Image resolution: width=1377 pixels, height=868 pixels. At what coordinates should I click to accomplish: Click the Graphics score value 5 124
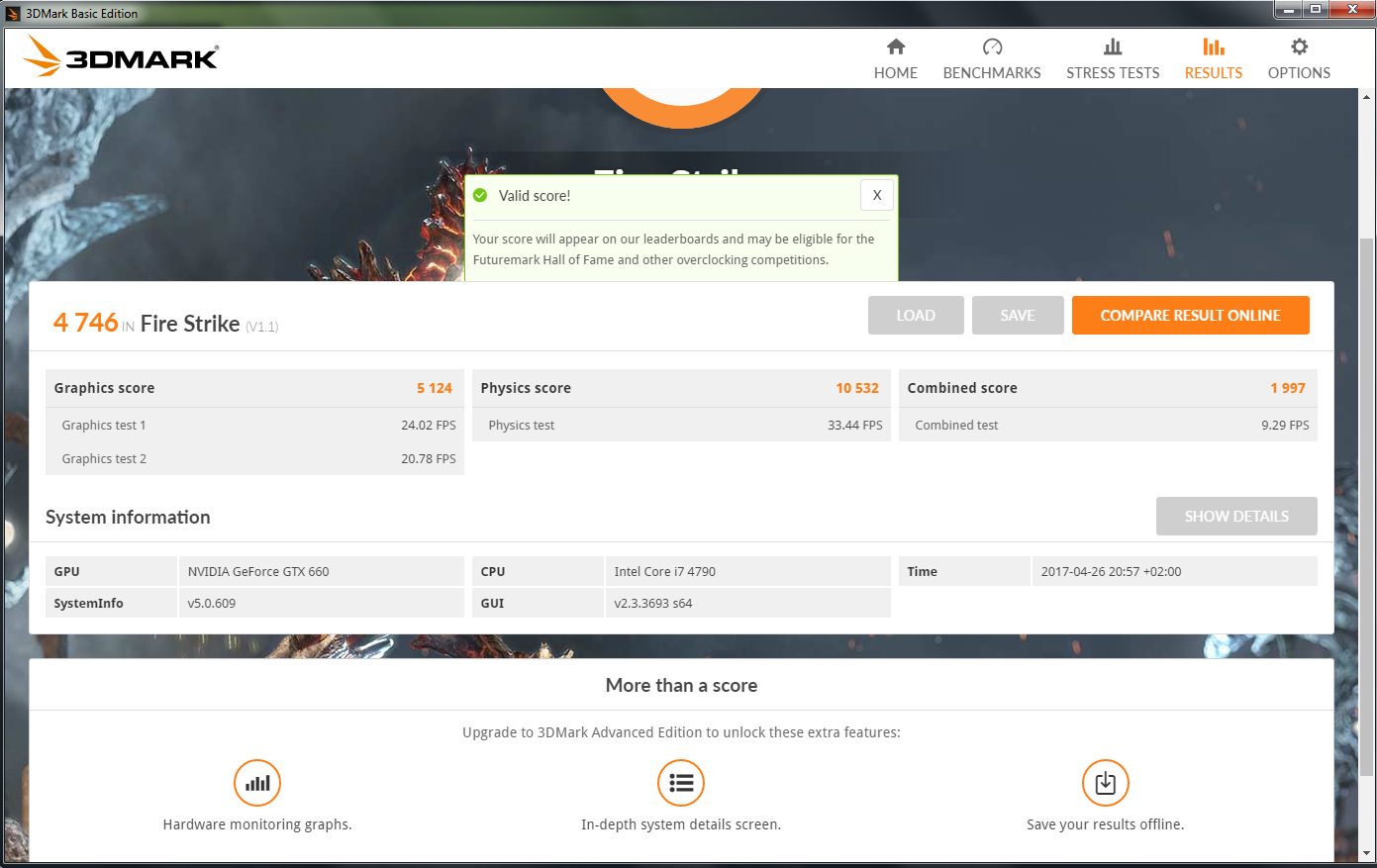click(435, 388)
